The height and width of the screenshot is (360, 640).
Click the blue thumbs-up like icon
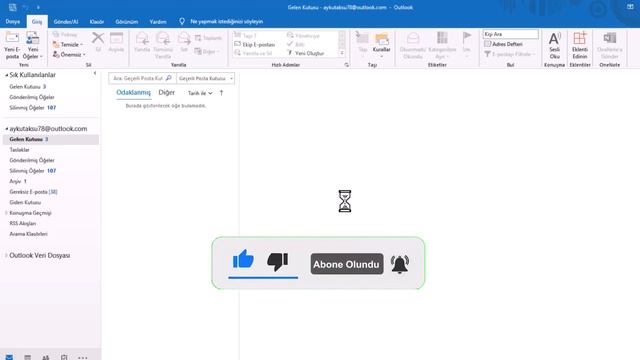tap(243, 259)
